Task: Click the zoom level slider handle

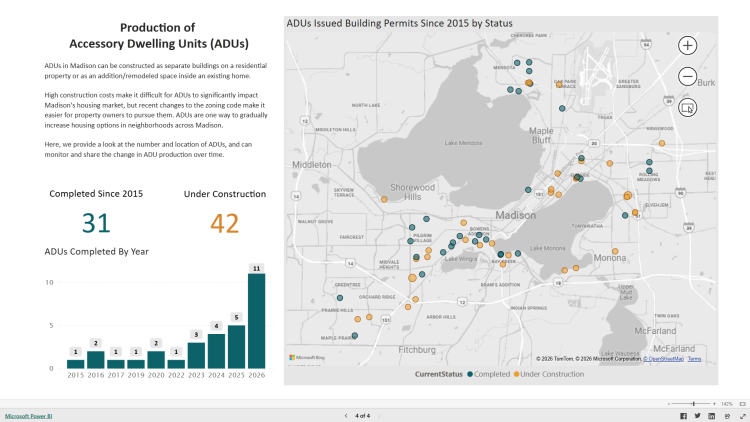Action: (694, 404)
